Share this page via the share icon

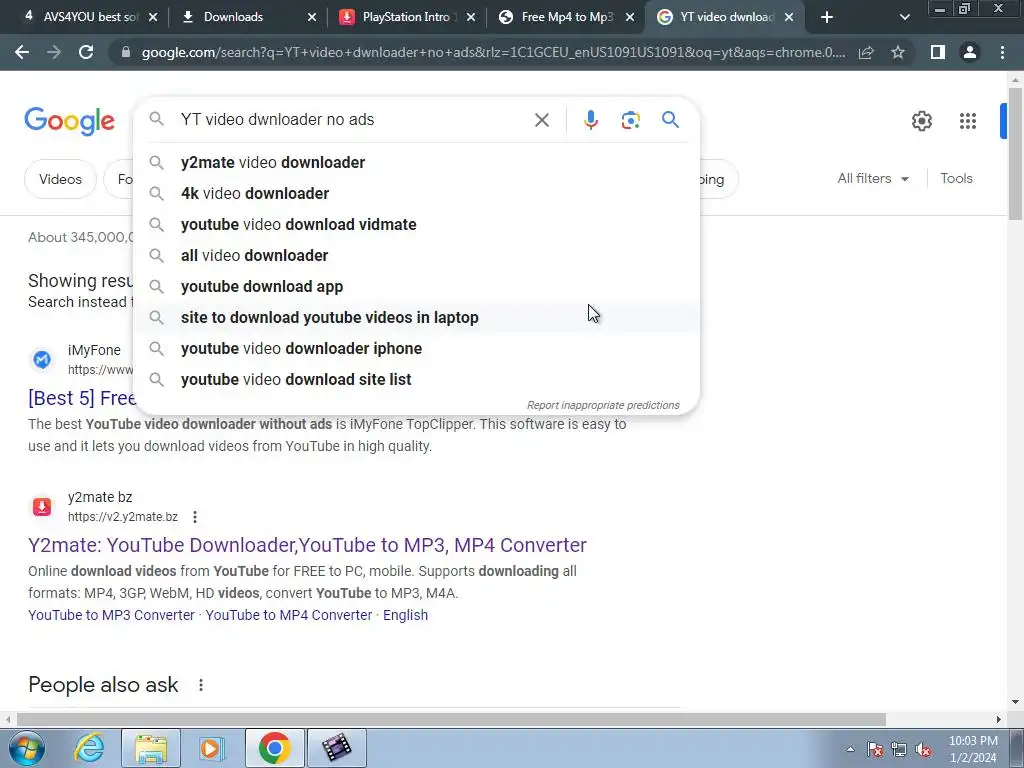tap(866, 52)
